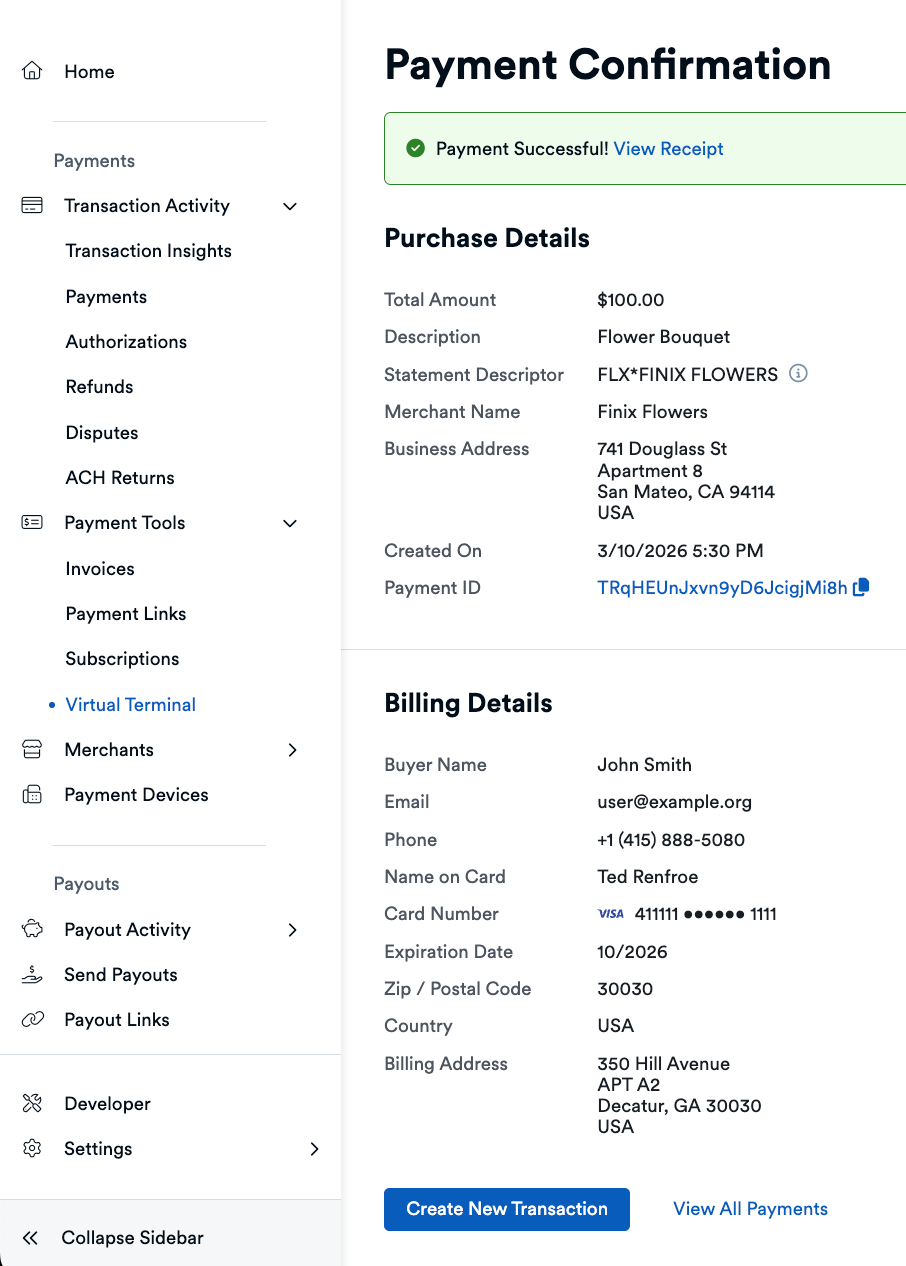Go to Subscriptions in sidebar

click(122, 659)
